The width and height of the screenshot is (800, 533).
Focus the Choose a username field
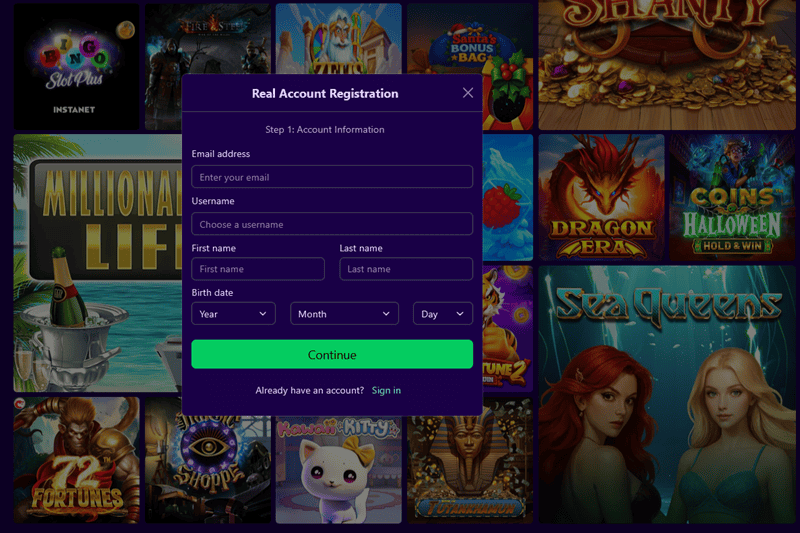pyautogui.click(x=332, y=224)
